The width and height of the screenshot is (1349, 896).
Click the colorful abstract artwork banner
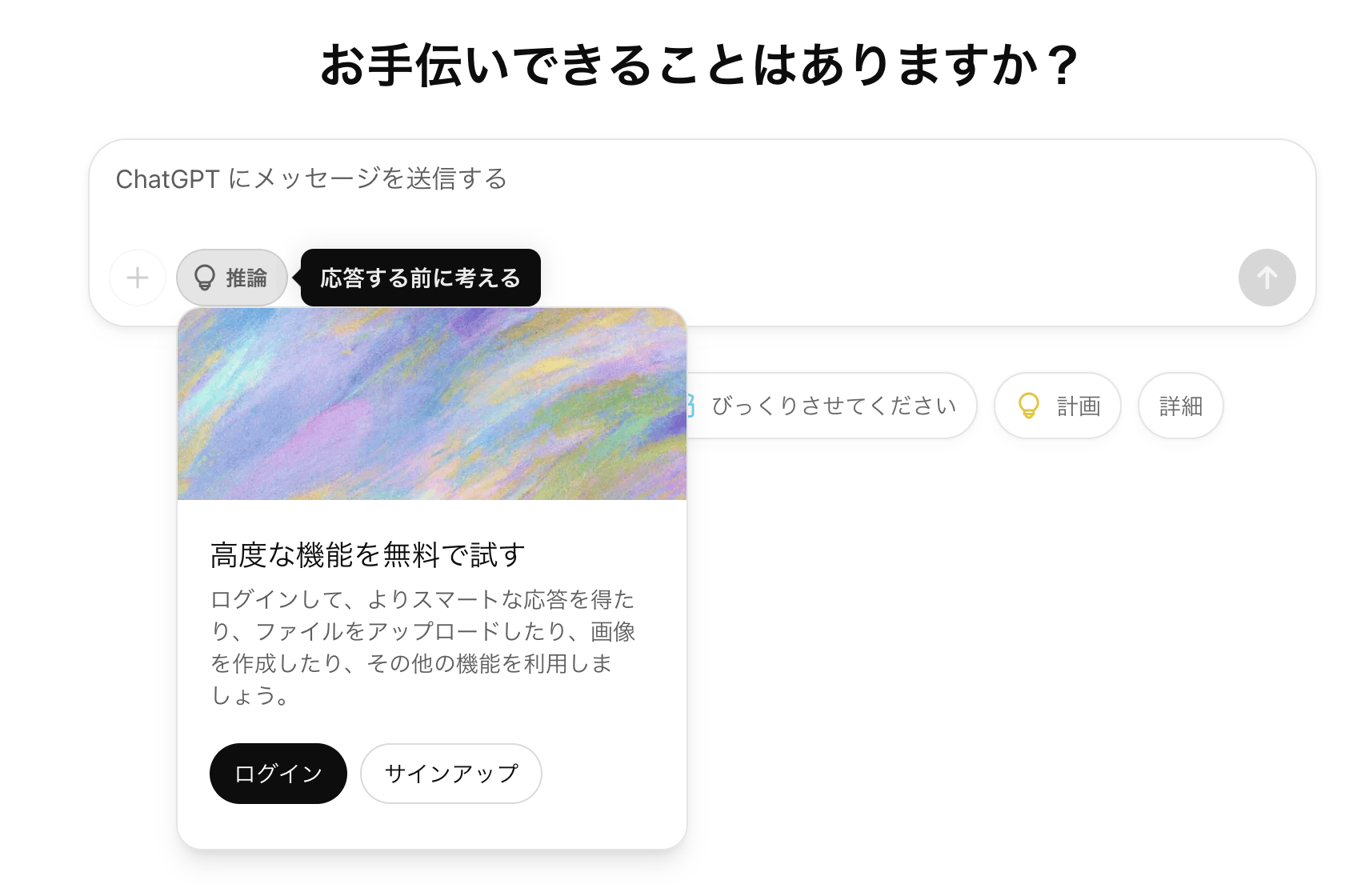(432, 404)
